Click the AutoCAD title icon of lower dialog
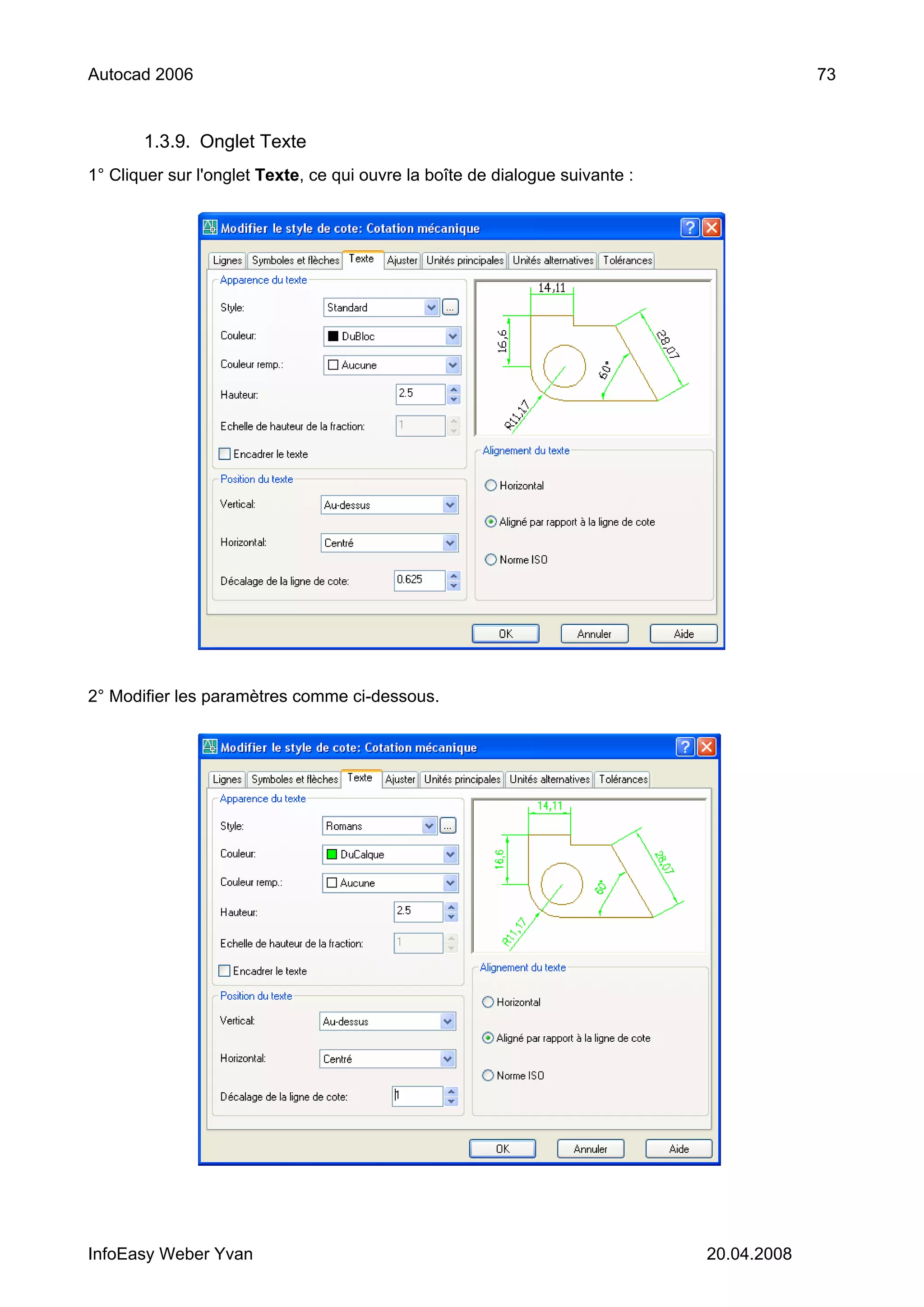 click(209, 746)
